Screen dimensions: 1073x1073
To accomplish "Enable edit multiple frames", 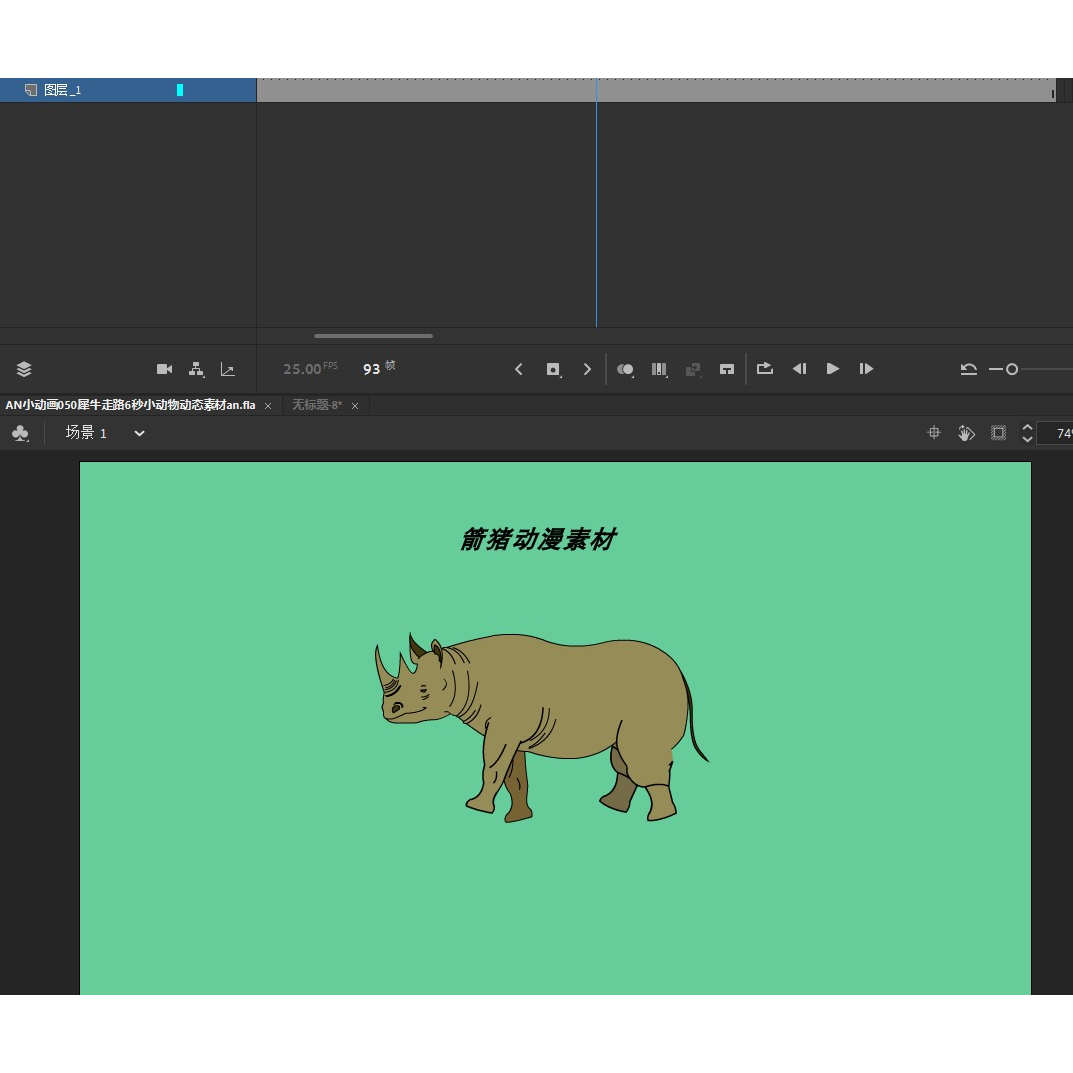I will 659,370.
